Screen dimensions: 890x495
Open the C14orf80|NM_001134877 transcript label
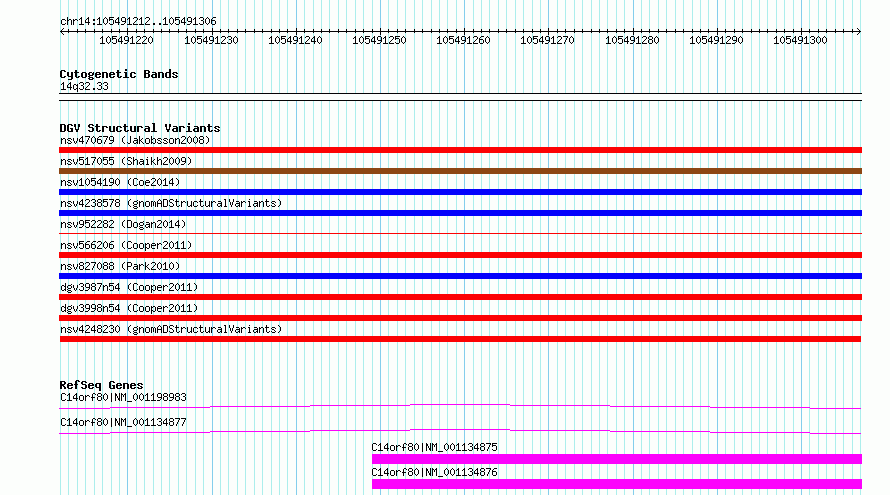click(123, 422)
